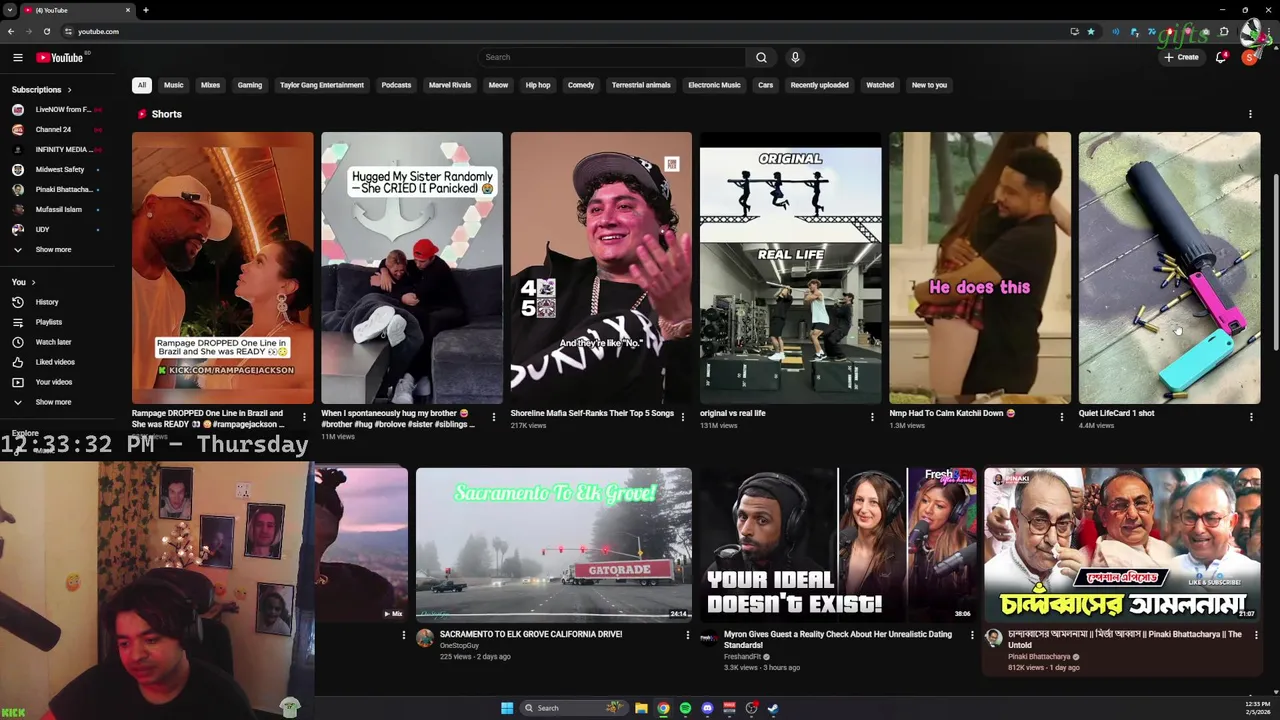
Task: Click the browser address bar
Action: click(x=560, y=31)
